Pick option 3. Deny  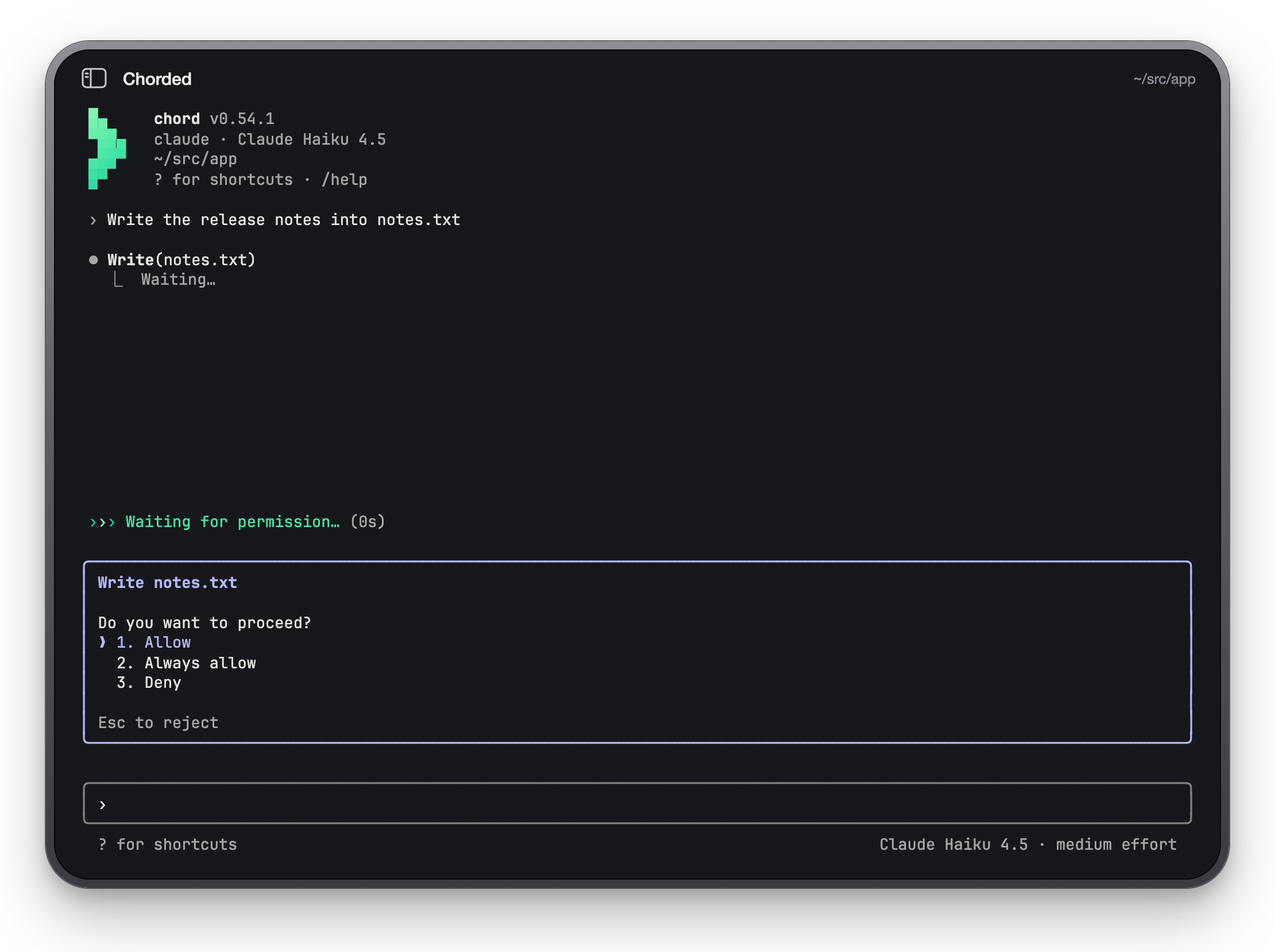coord(149,683)
